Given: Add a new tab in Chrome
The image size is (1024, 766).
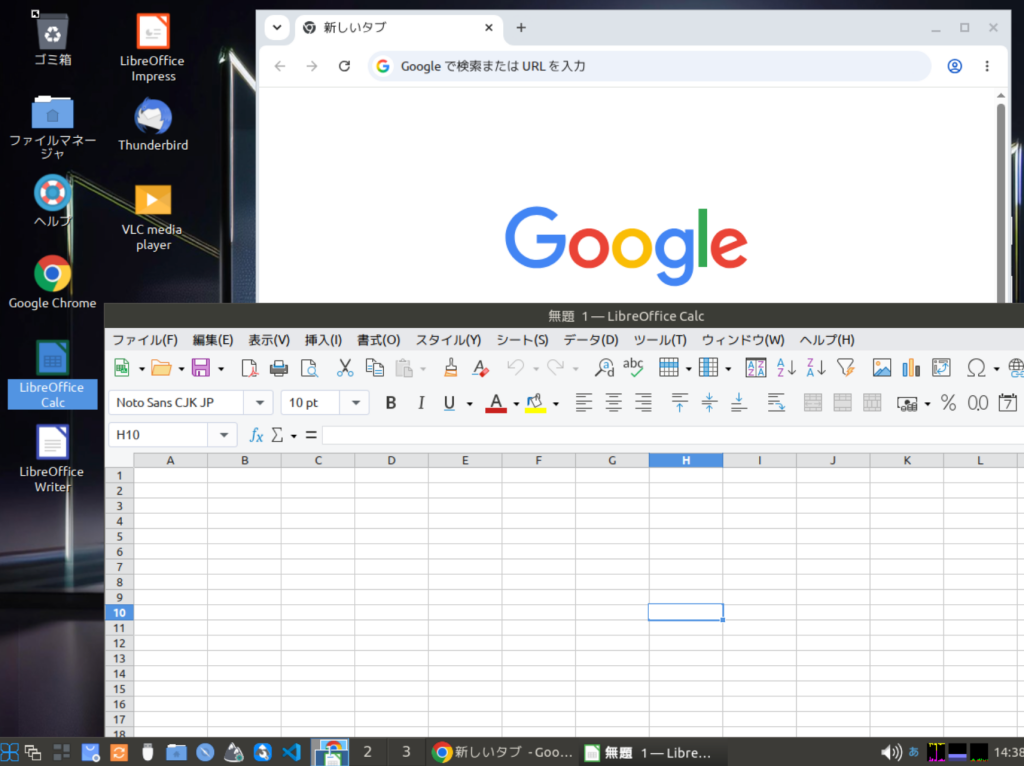Looking at the screenshot, I should coord(520,27).
